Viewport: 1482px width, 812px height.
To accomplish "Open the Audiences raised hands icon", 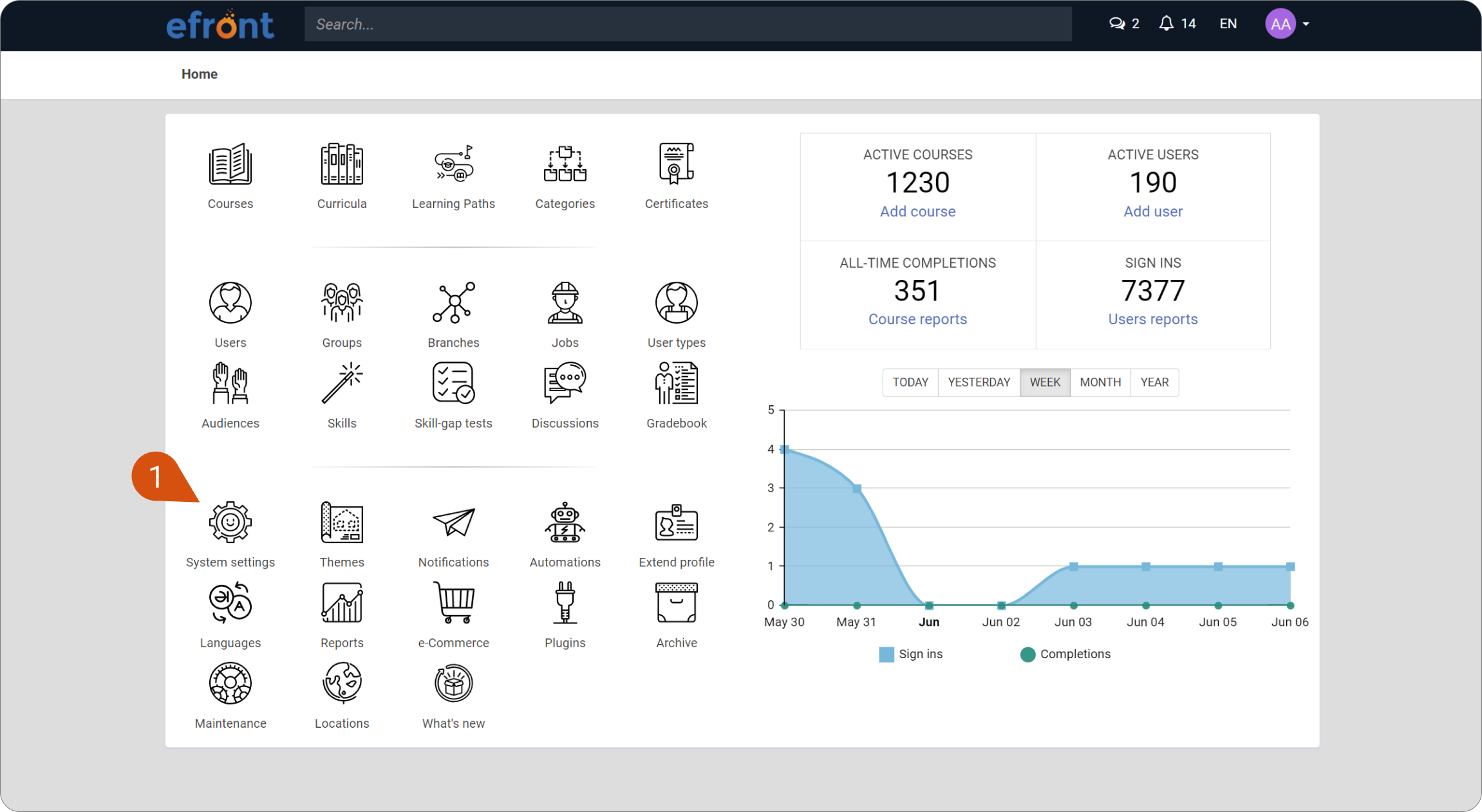I will click(230, 383).
